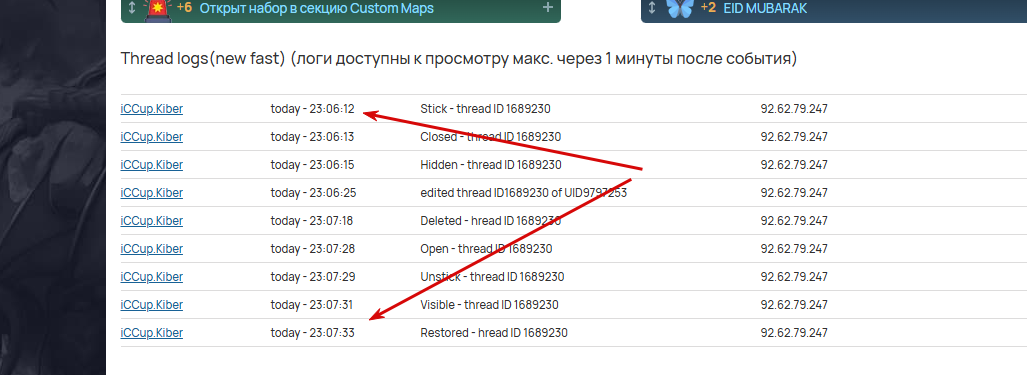
Task: Click 'Deleted - hread ID 1689230' log entry
Action: (x=491, y=221)
